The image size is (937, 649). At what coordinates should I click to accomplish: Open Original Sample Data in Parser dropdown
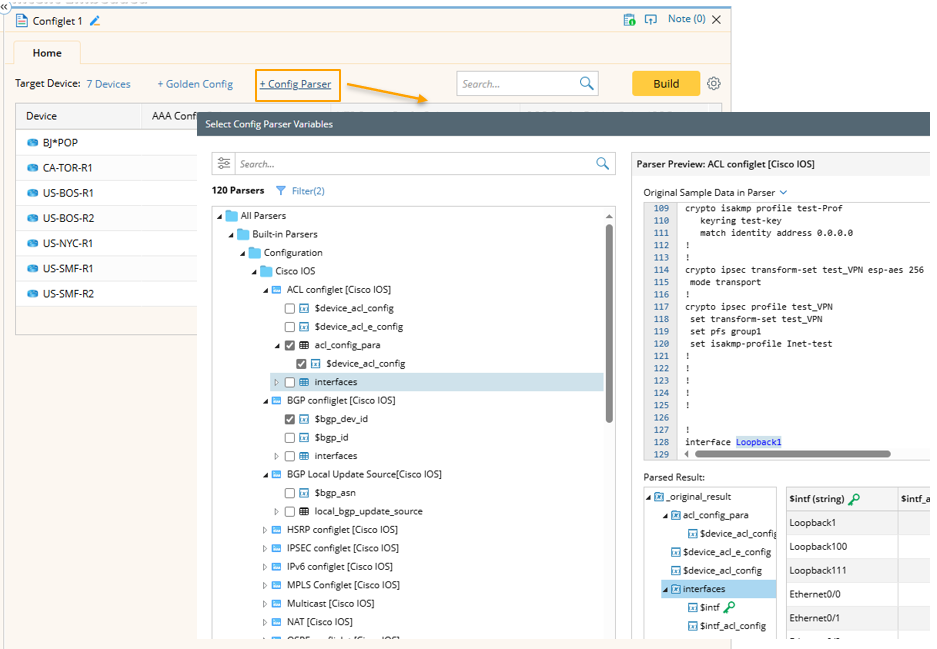click(783, 192)
